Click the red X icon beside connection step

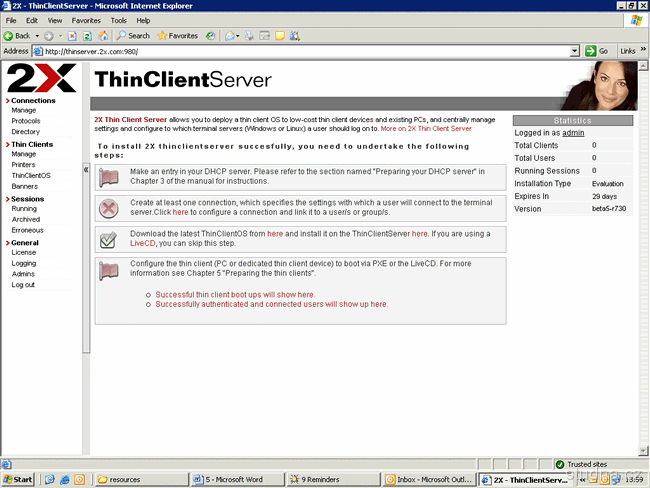[109, 209]
